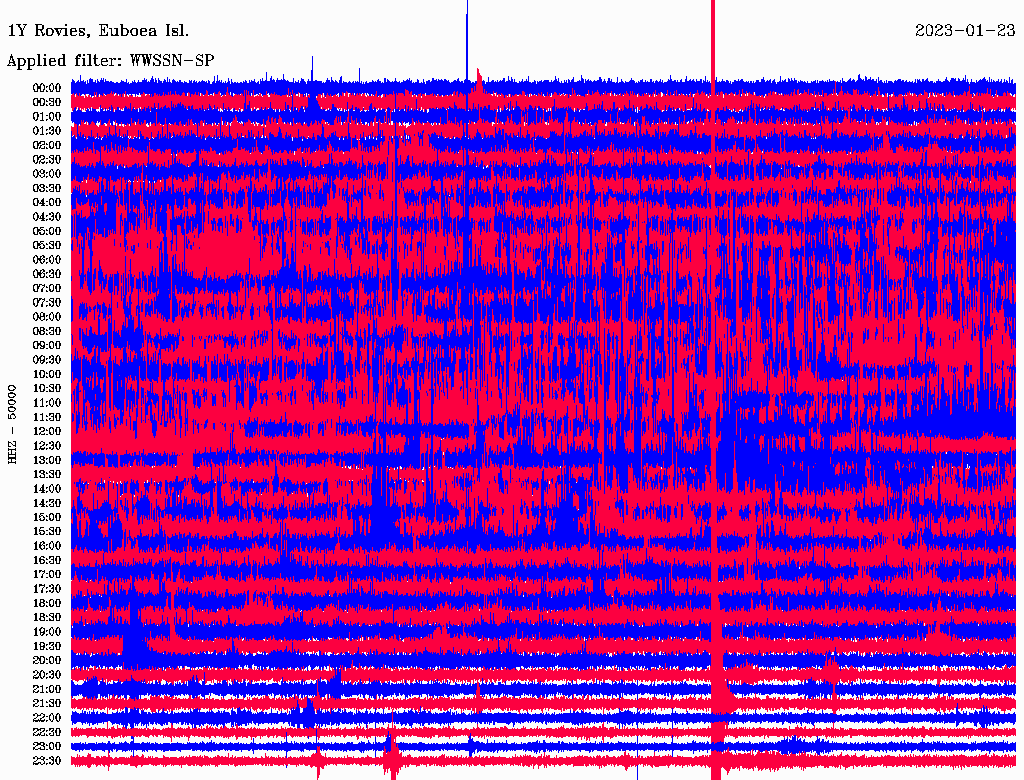This screenshot has height=780, width=1024.
Task: Select the 00:30 time label
Action: point(47,102)
